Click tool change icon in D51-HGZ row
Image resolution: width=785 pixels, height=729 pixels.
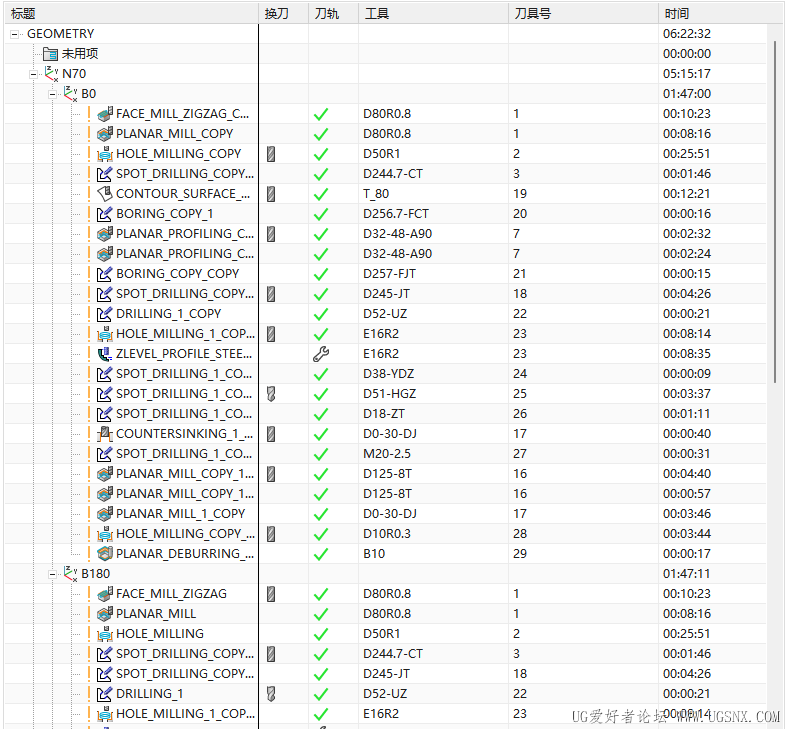pyautogui.click(x=271, y=394)
